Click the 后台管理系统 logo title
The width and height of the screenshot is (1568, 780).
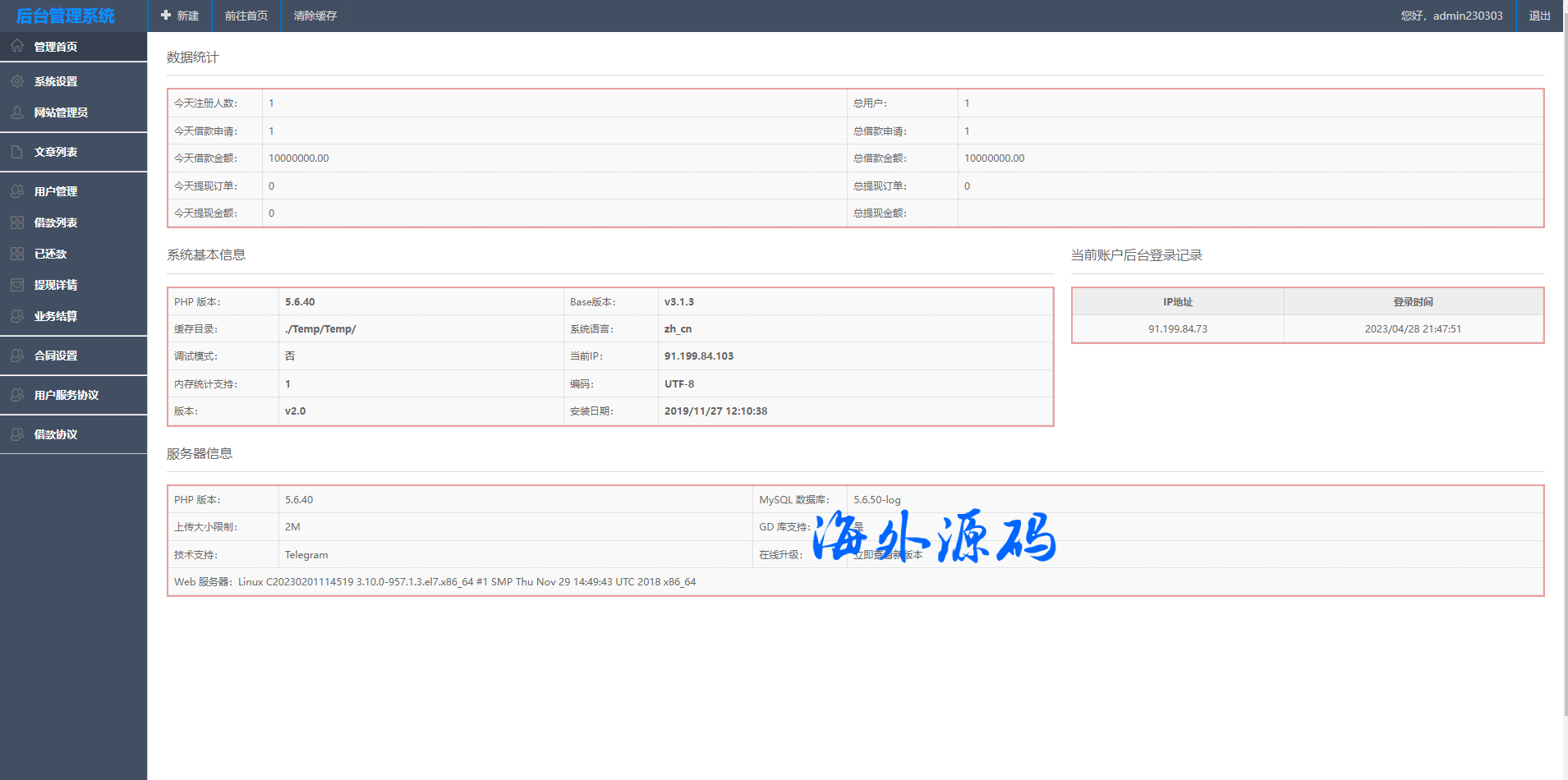tap(66, 16)
